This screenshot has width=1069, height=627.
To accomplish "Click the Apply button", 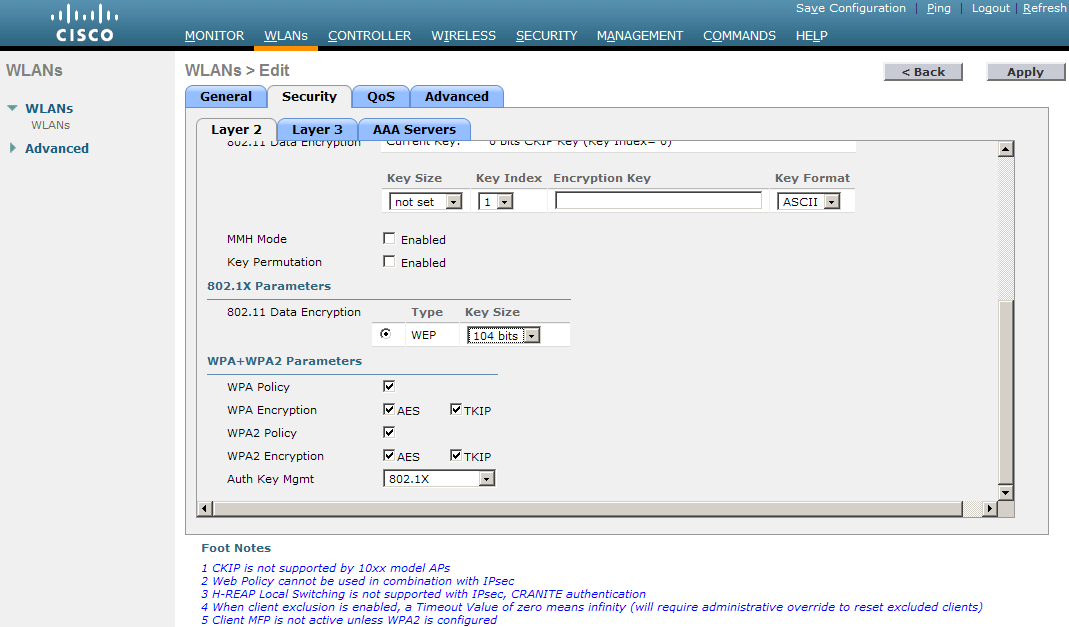I will 1025,72.
